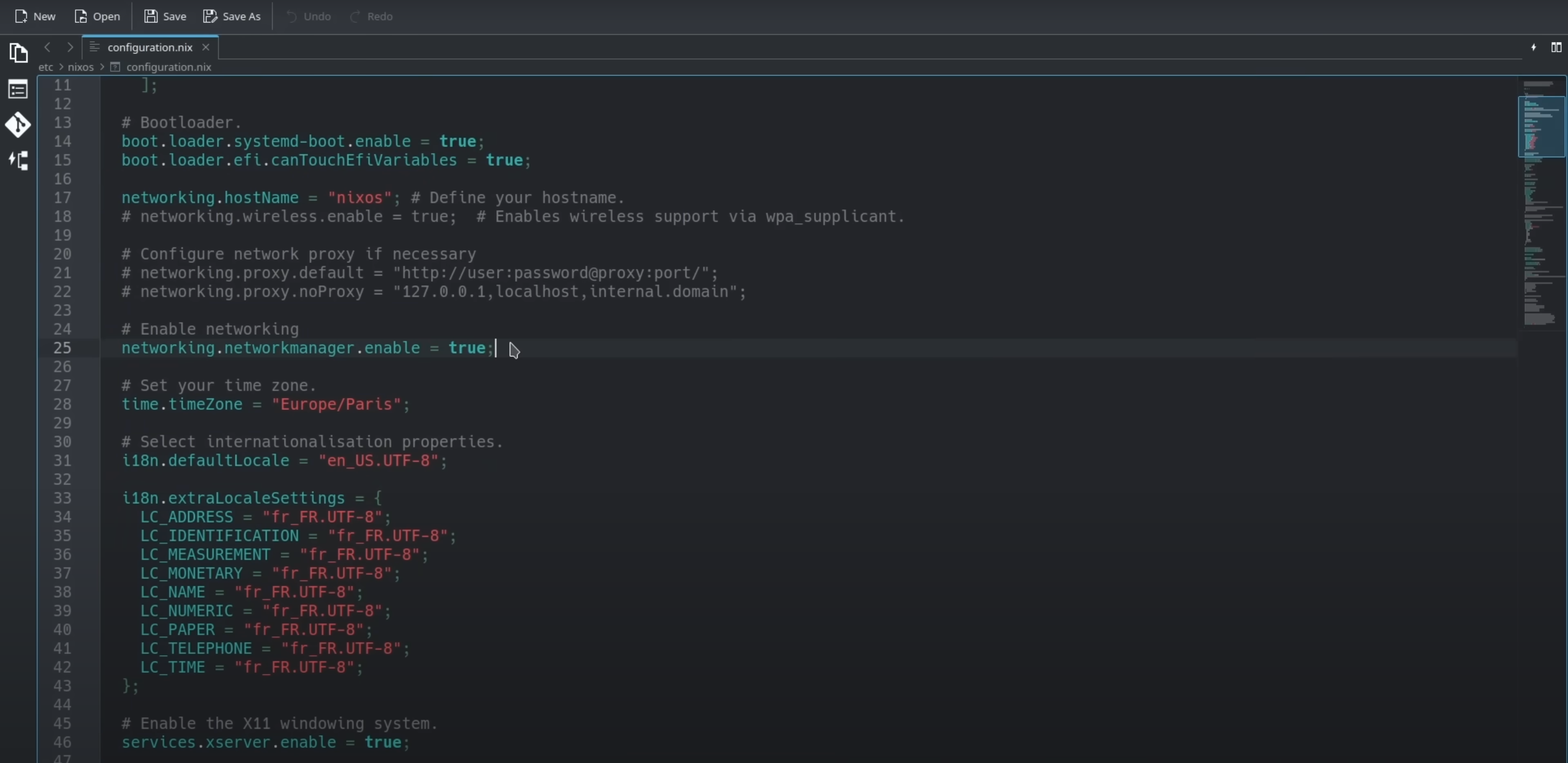Click the Undo button
This screenshot has width=1568, height=763.
(x=309, y=17)
